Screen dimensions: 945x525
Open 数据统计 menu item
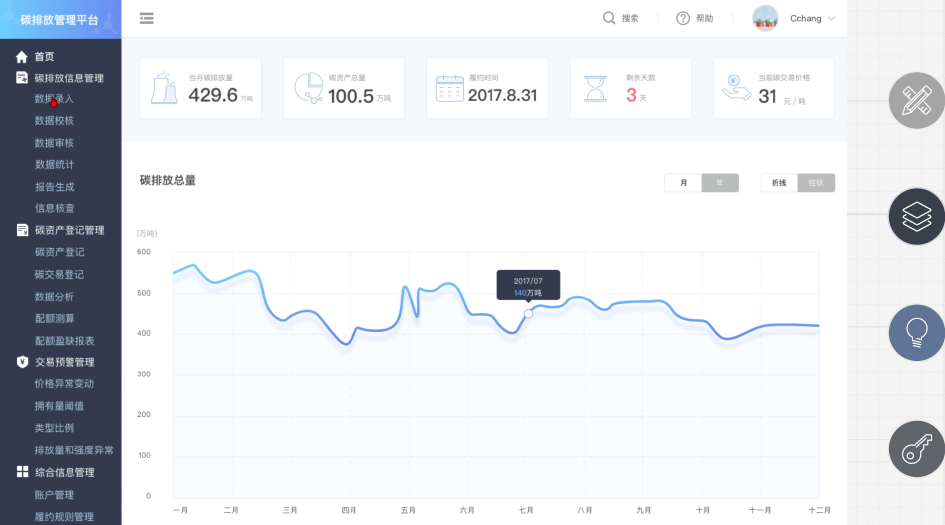pos(54,165)
